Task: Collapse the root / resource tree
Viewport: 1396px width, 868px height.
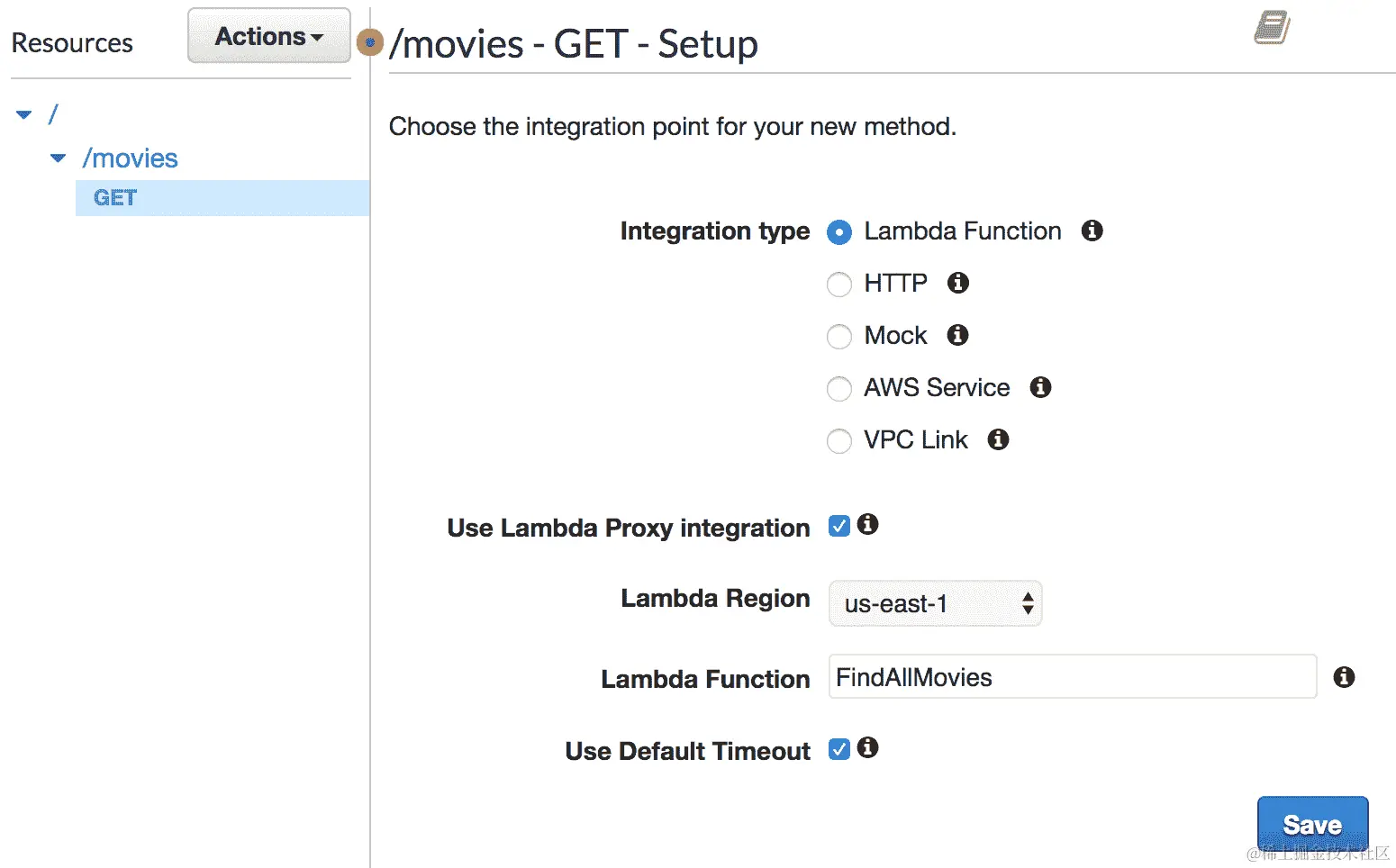Action: click(x=24, y=114)
